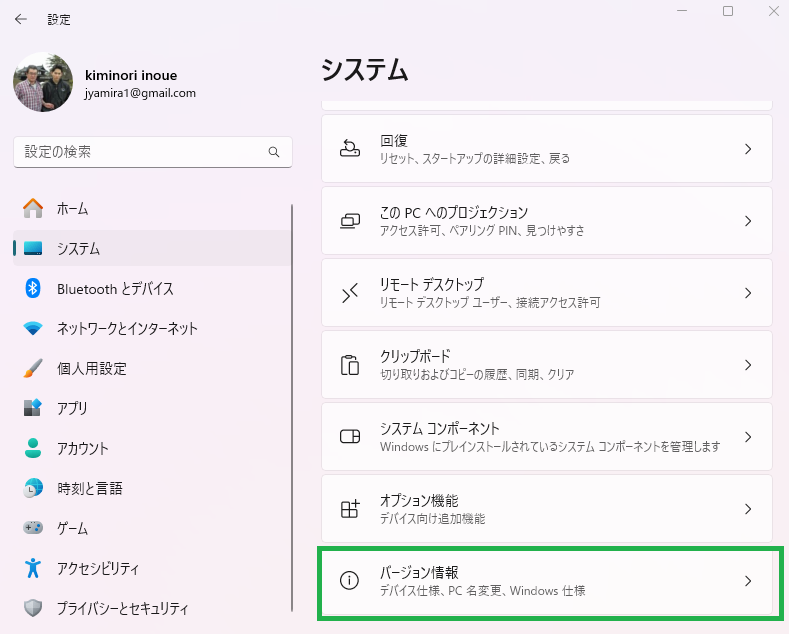
Task: Expand the 回復 chevron
Action: point(748,149)
